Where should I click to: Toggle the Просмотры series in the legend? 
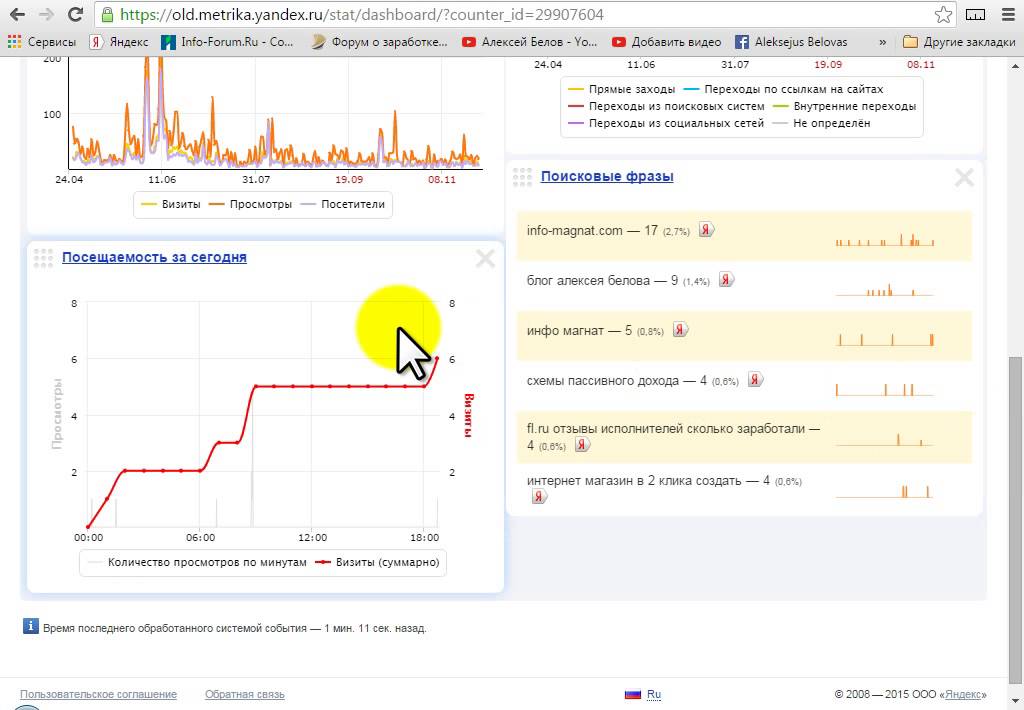click(250, 204)
